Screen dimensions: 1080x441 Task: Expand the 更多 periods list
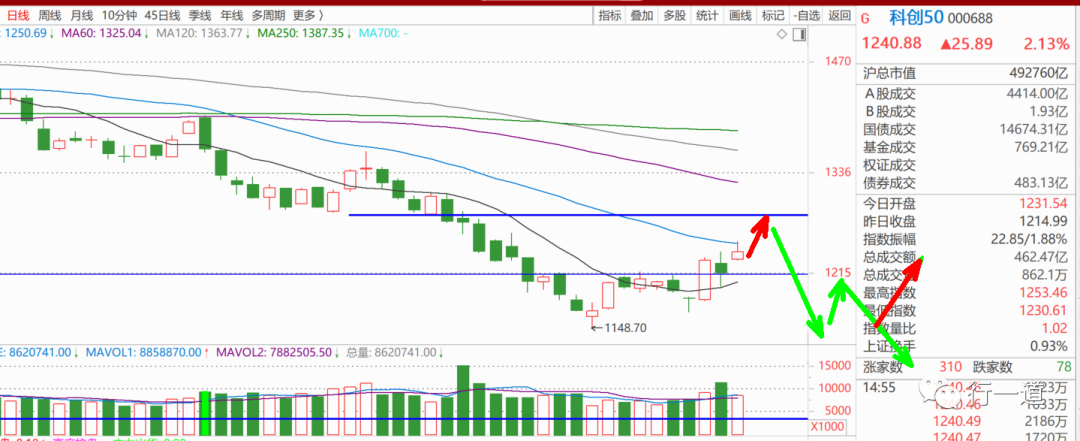pos(304,15)
